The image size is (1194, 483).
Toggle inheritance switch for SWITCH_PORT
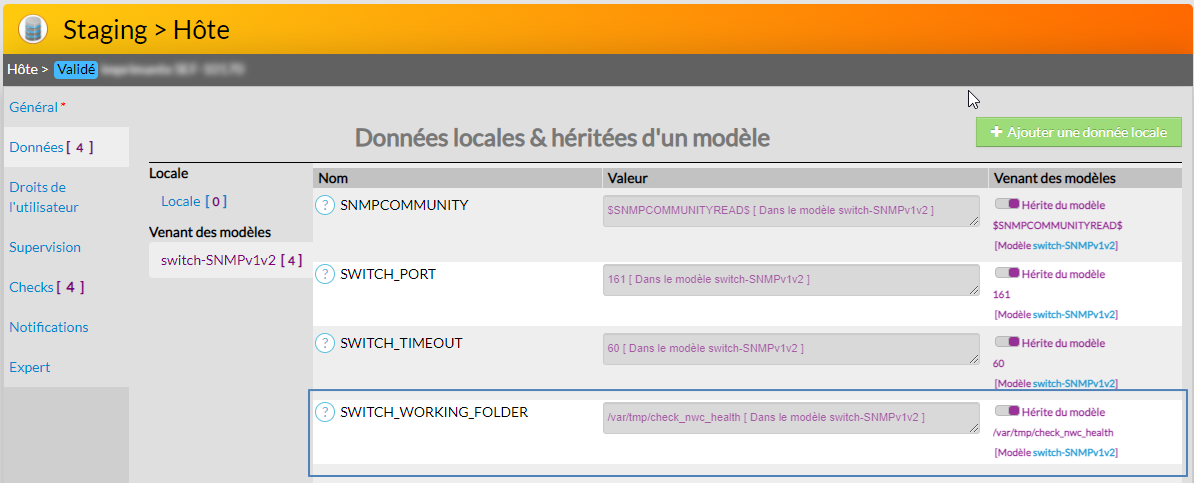point(1006,273)
